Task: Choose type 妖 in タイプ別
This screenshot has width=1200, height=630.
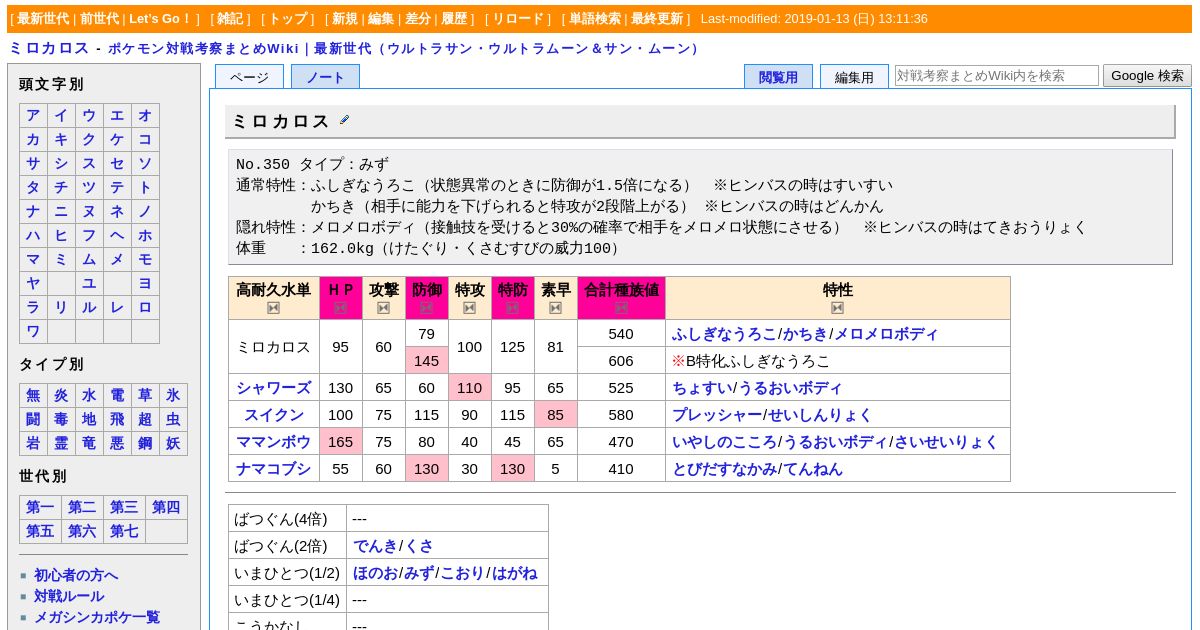Action: 173,443
